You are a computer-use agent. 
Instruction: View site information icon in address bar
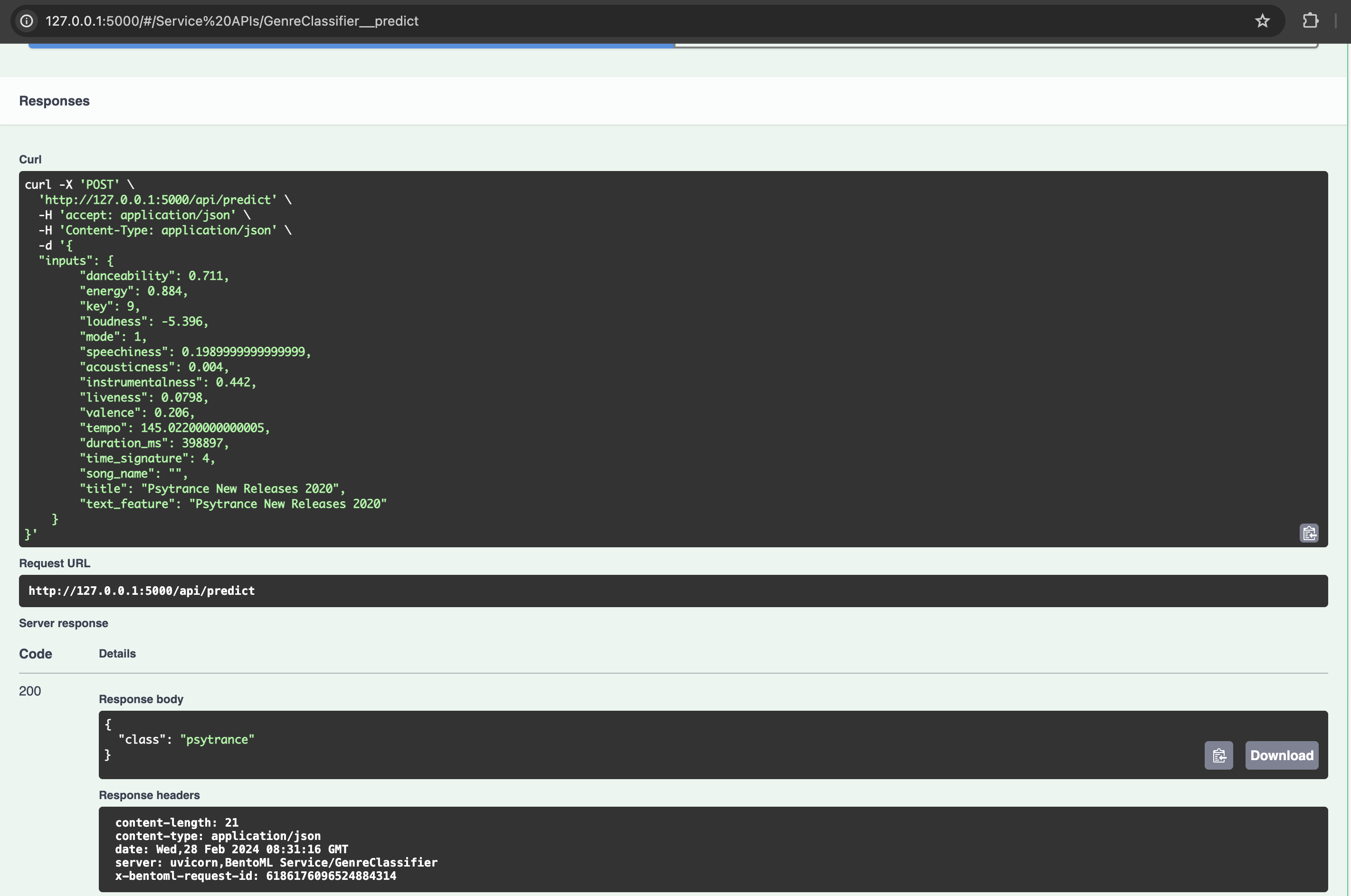click(26, 21)
